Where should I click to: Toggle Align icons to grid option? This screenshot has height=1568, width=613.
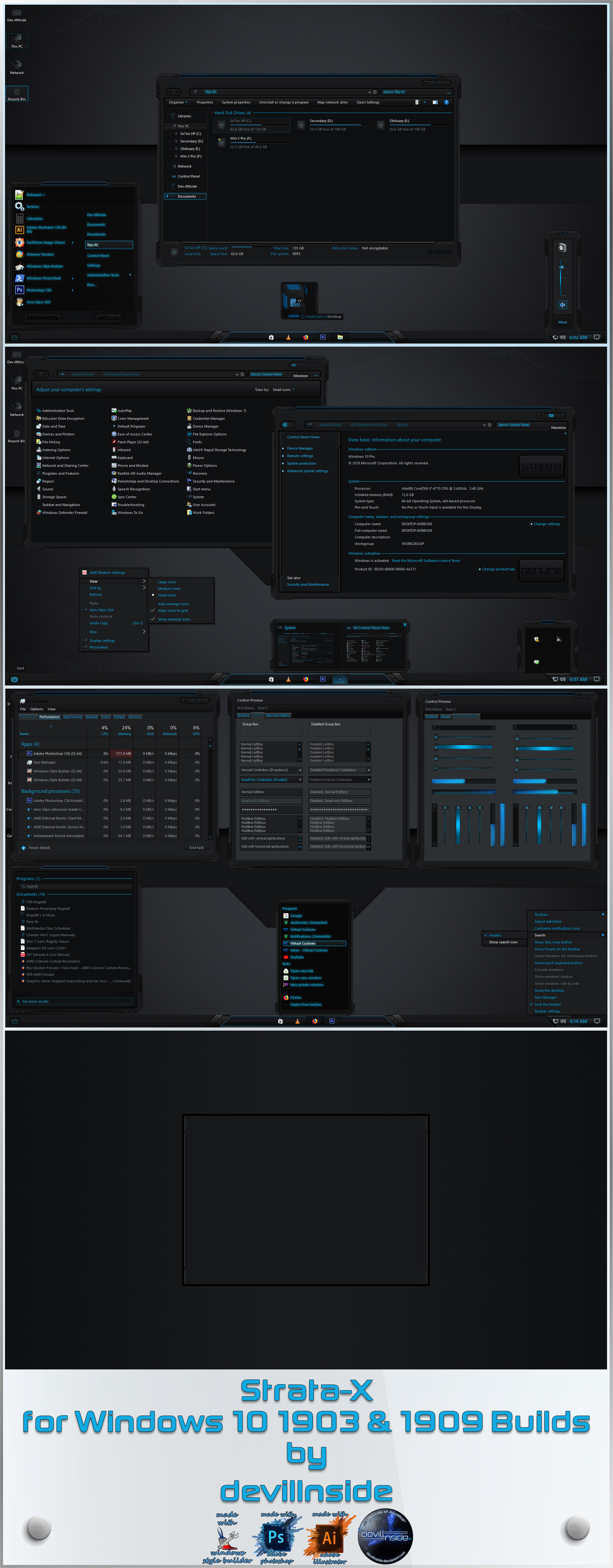point(173,611)
